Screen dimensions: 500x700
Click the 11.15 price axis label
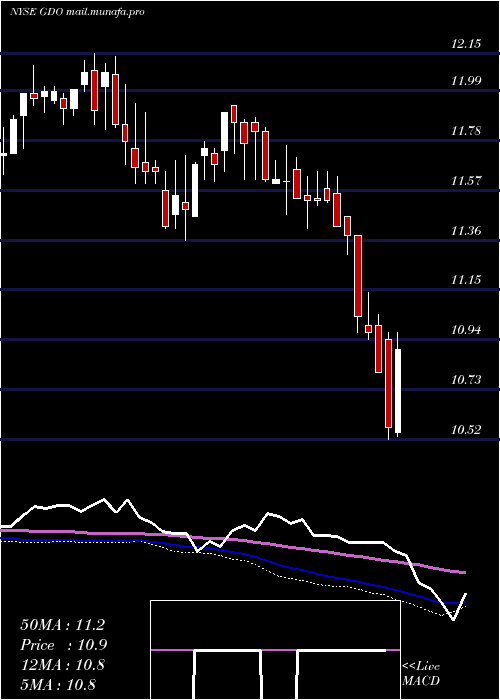click(x=466, y=280)
